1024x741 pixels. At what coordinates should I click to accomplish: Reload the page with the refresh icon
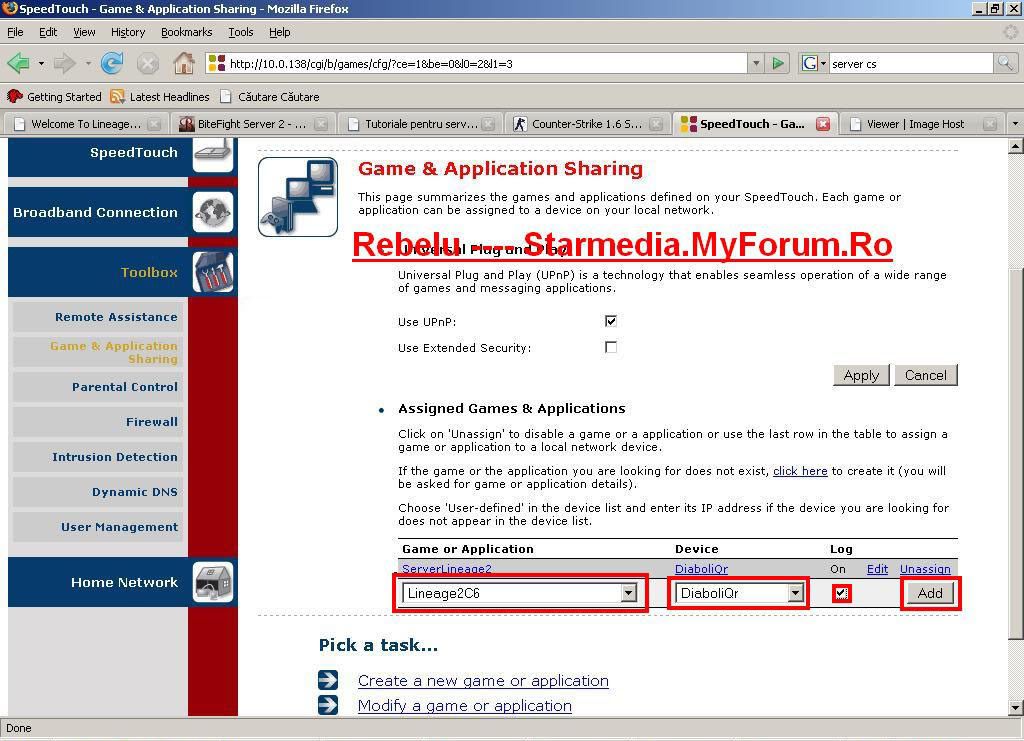point(112,63)
